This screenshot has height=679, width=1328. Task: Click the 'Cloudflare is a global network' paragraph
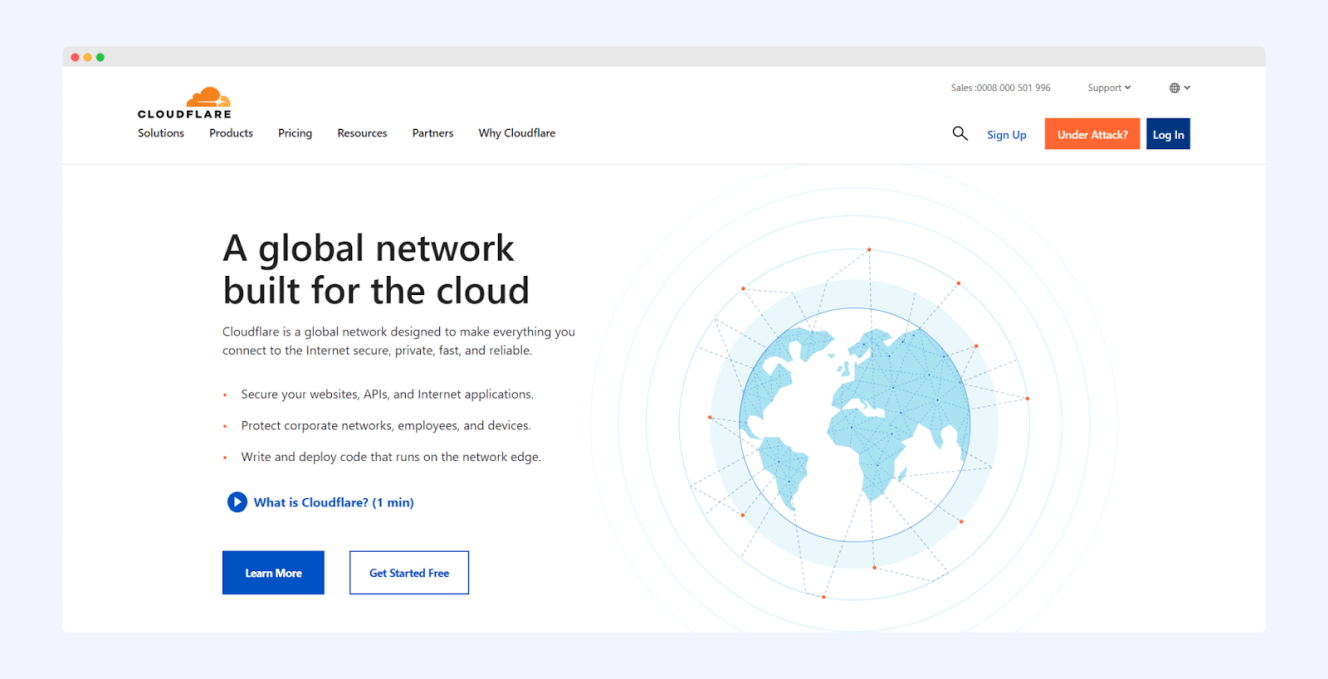pos(399,341)
